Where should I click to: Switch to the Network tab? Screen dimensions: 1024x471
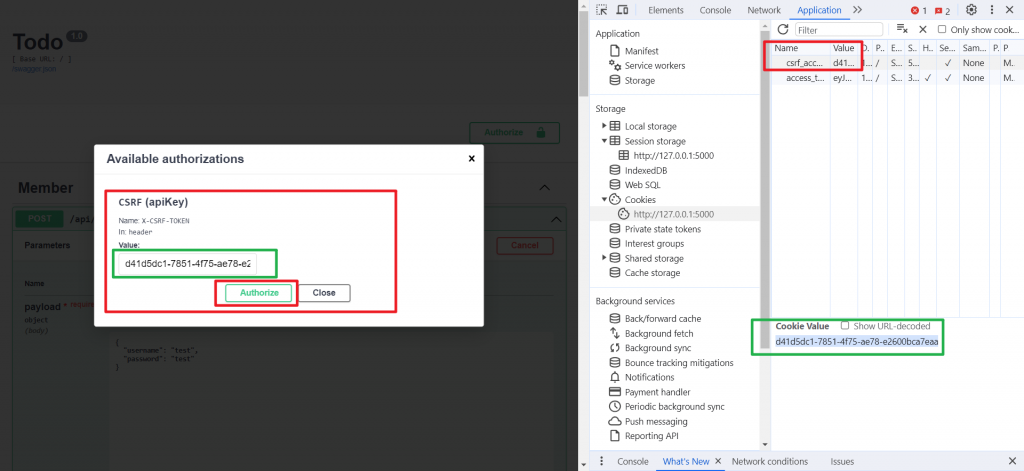tap(764, 10)
